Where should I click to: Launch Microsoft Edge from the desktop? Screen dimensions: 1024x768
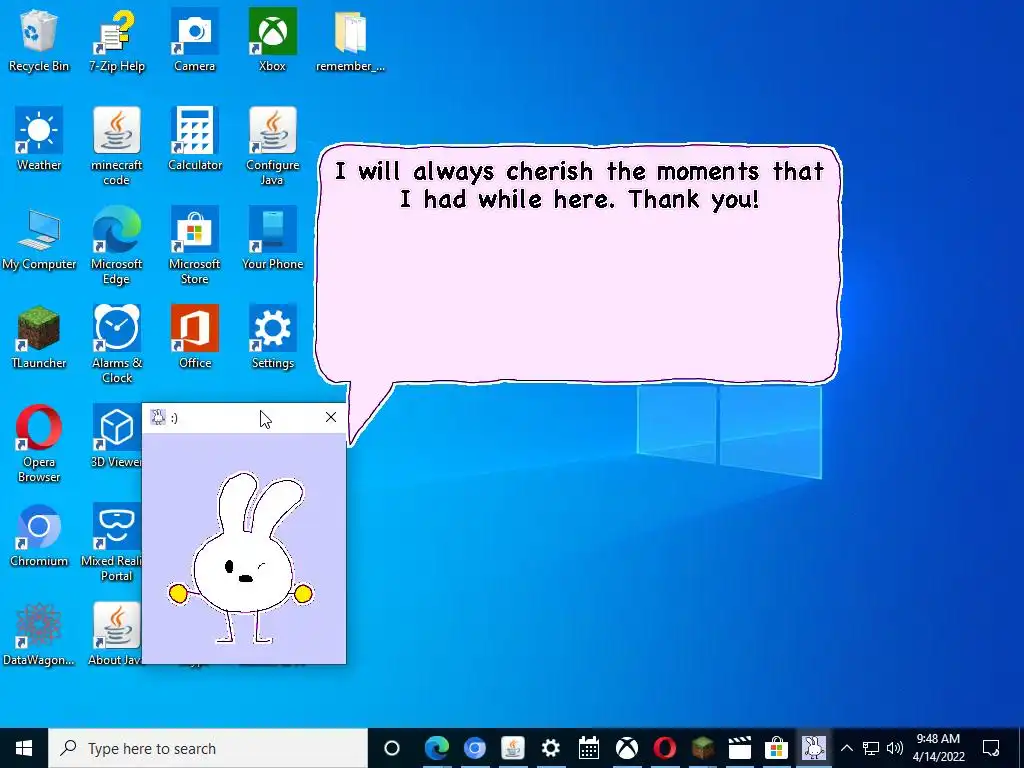(x=116, y=245)
